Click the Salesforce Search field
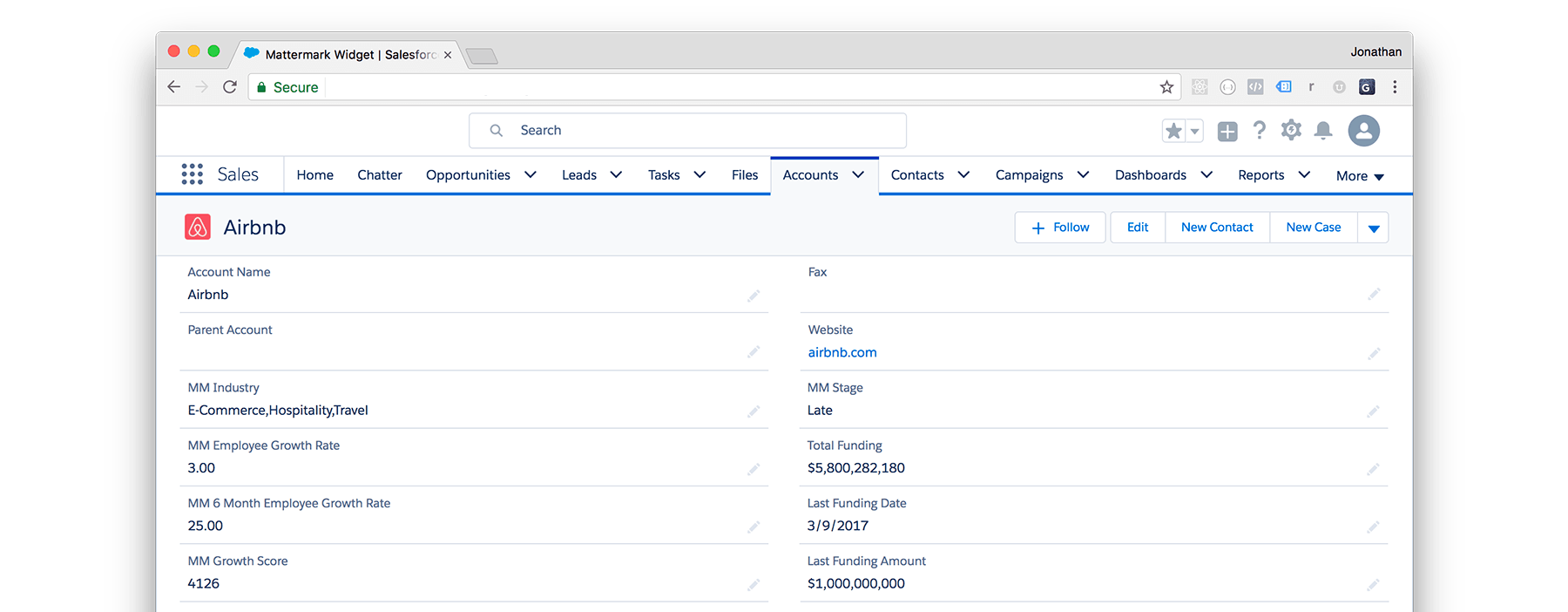The width and height of the screenshot is (1568, 612). (x=687, y=131)
